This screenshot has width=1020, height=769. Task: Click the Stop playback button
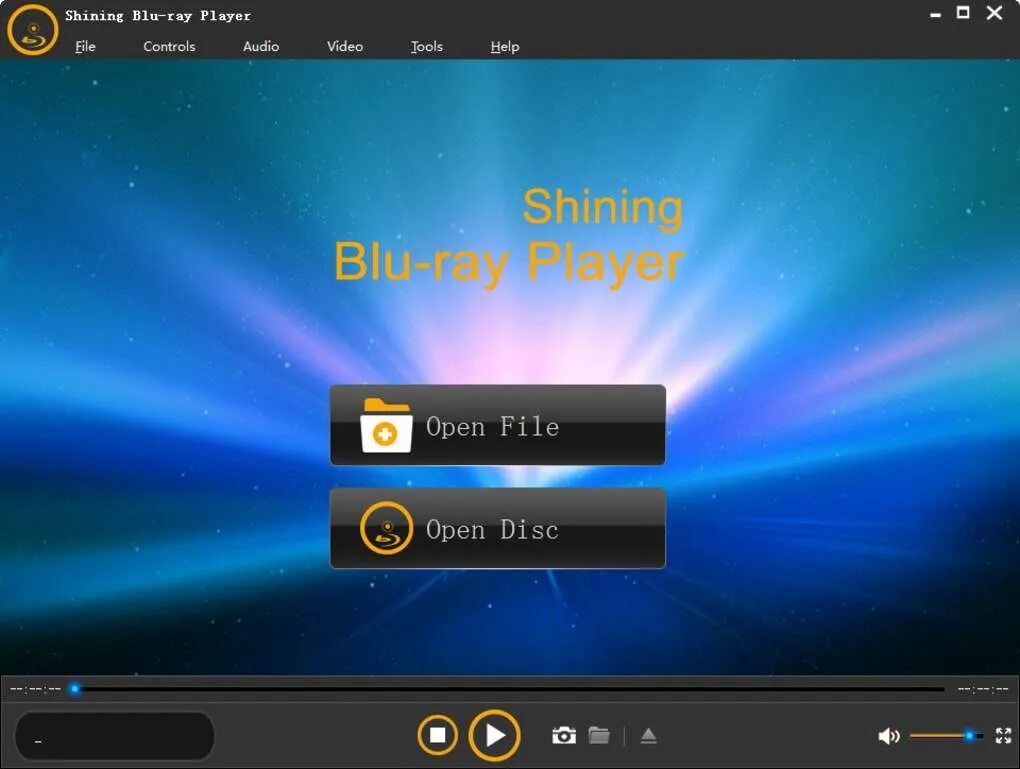(x=437, y=735)
